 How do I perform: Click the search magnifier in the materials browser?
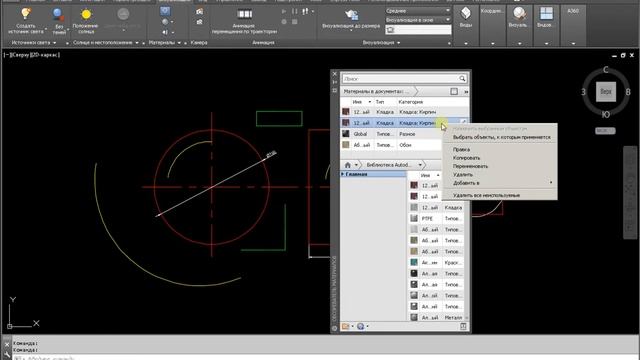click(x=462, y=78)
